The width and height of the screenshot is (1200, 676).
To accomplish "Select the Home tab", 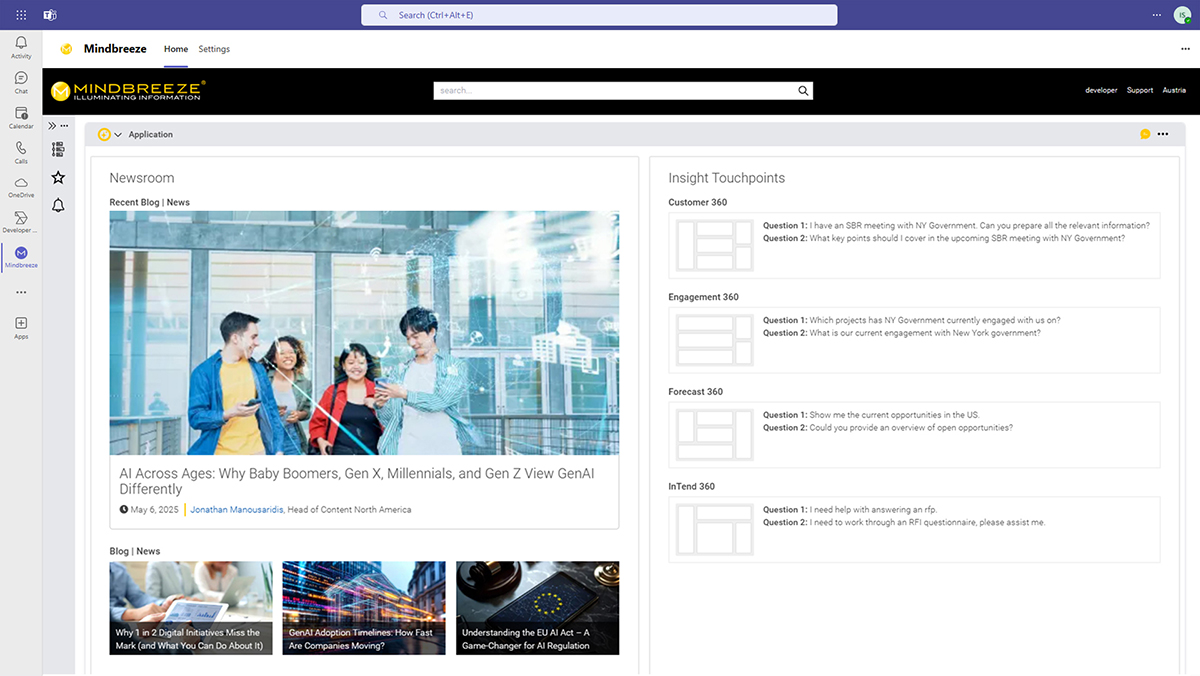I will pyautogui.click(x=176, y=49).
